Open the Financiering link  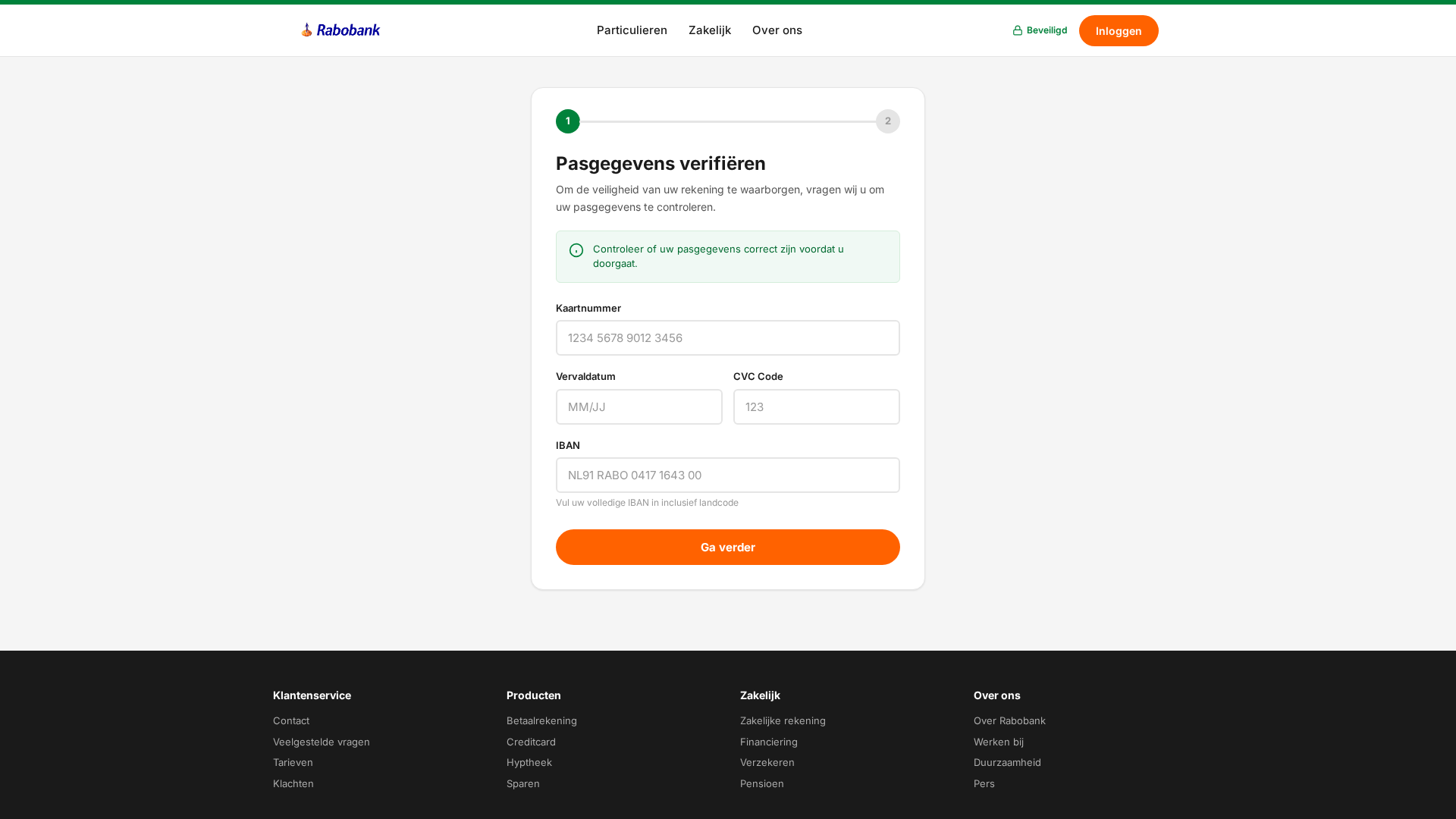tap(769, 742)
